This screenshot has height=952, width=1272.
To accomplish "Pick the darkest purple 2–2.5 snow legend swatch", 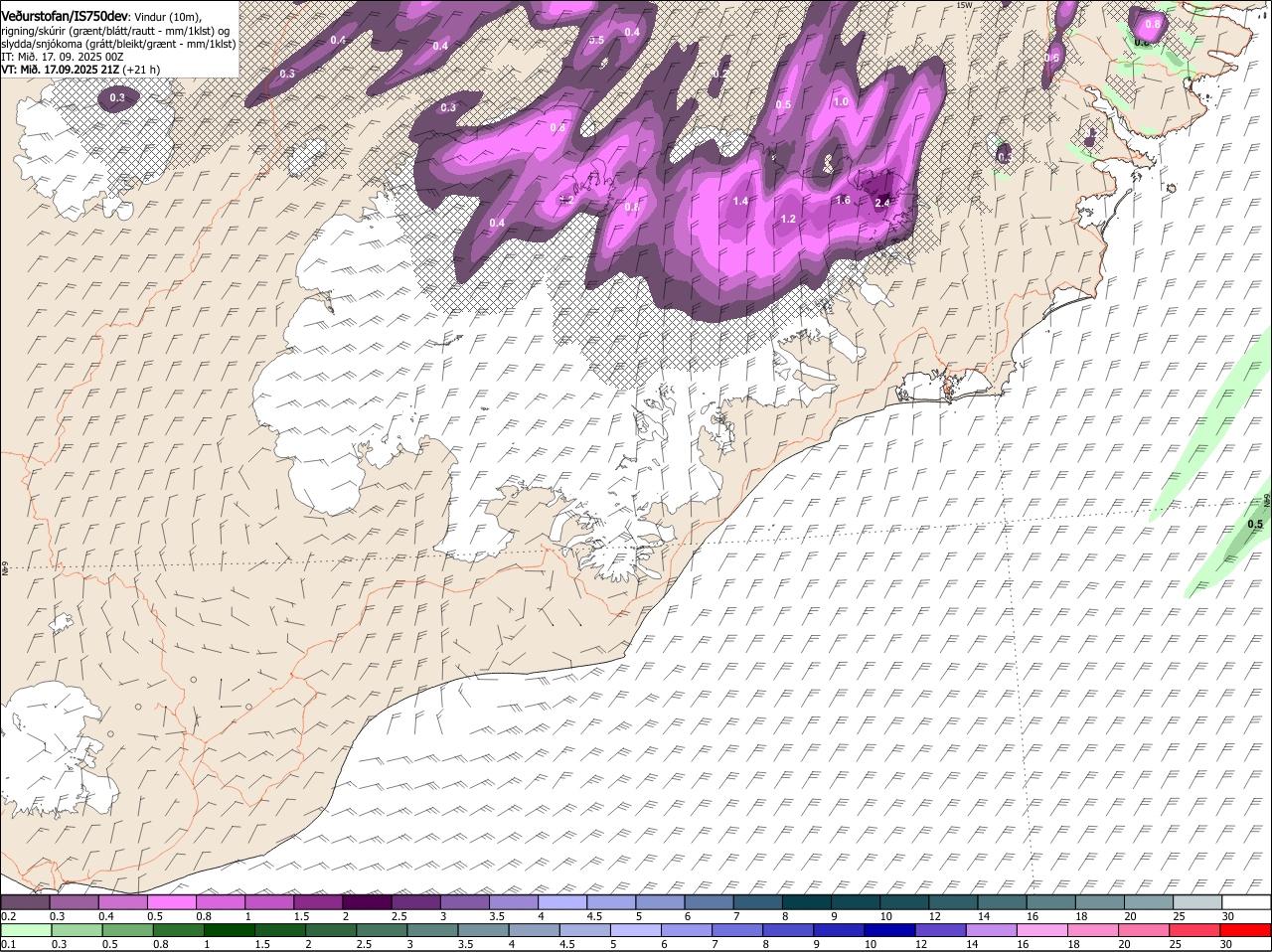I will coord(367,903).
